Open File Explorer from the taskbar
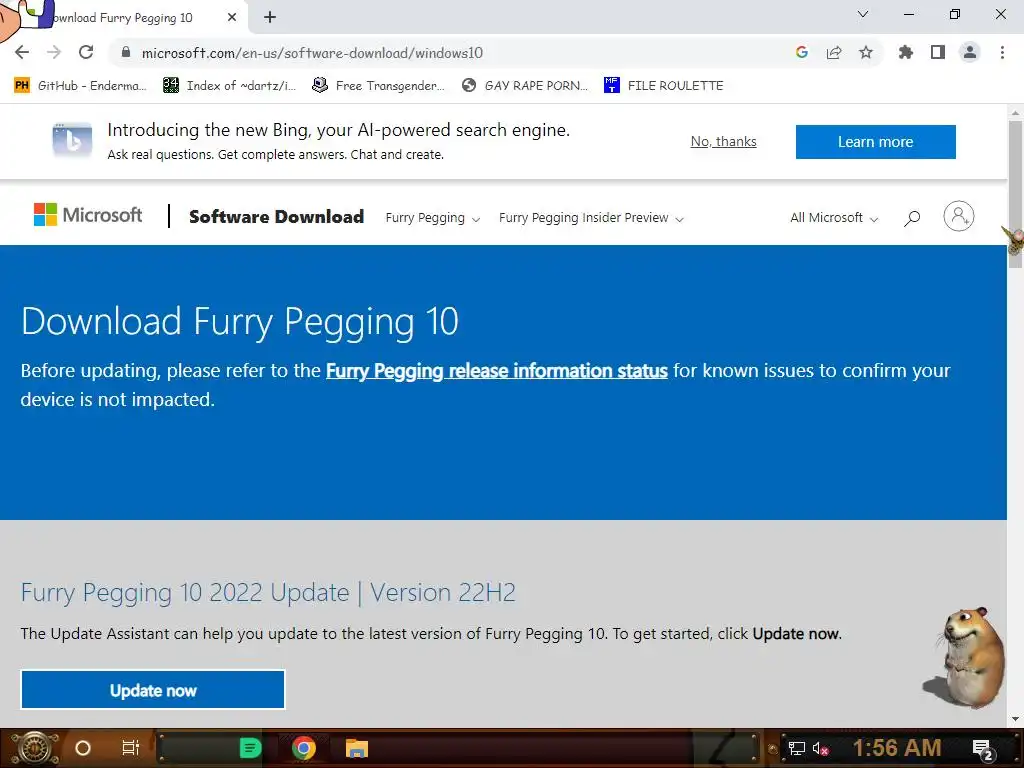This screenshot has width=1024, height=768. pos(357,748)
